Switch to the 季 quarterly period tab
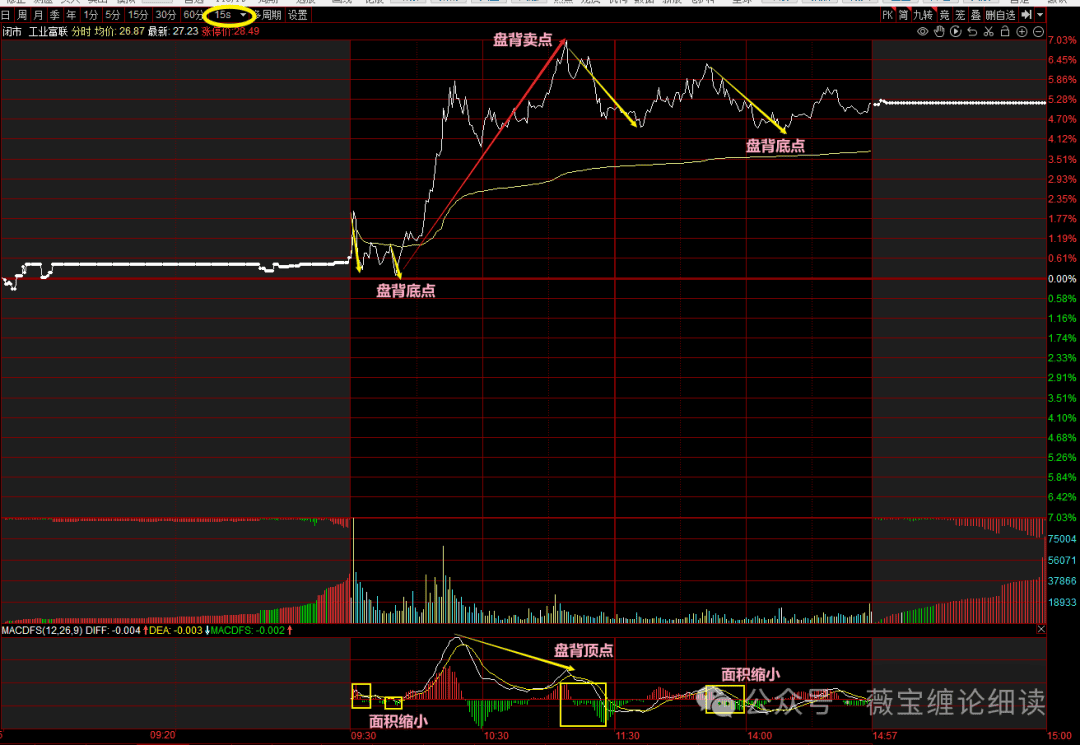1080x745 pixels. pyautogui.click(x=54, y=14)
